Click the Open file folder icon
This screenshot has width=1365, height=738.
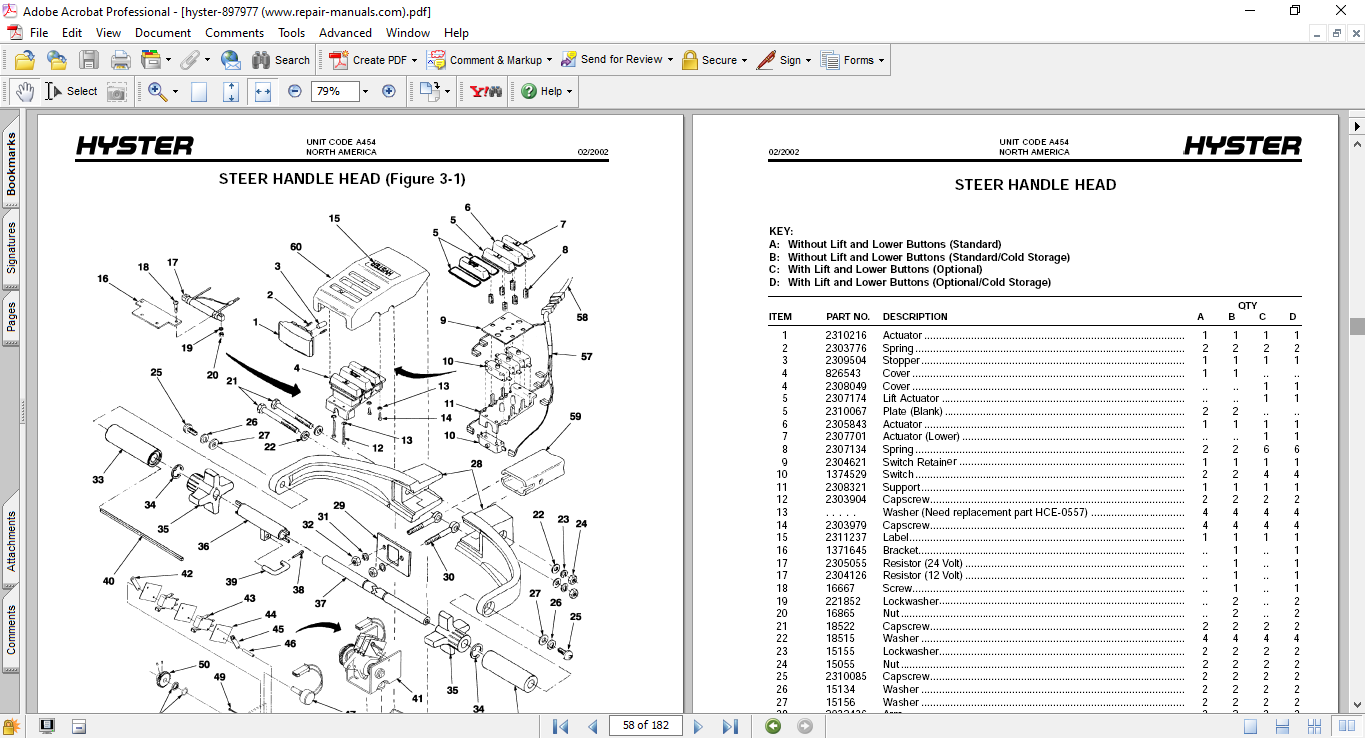point(25,60)
